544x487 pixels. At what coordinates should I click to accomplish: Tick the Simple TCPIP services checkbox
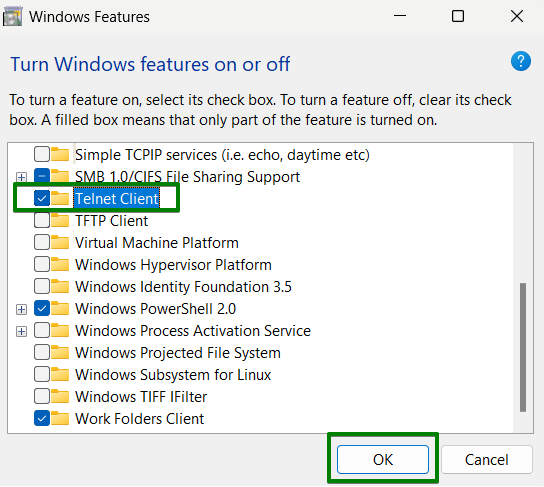(x=42, y=154)
